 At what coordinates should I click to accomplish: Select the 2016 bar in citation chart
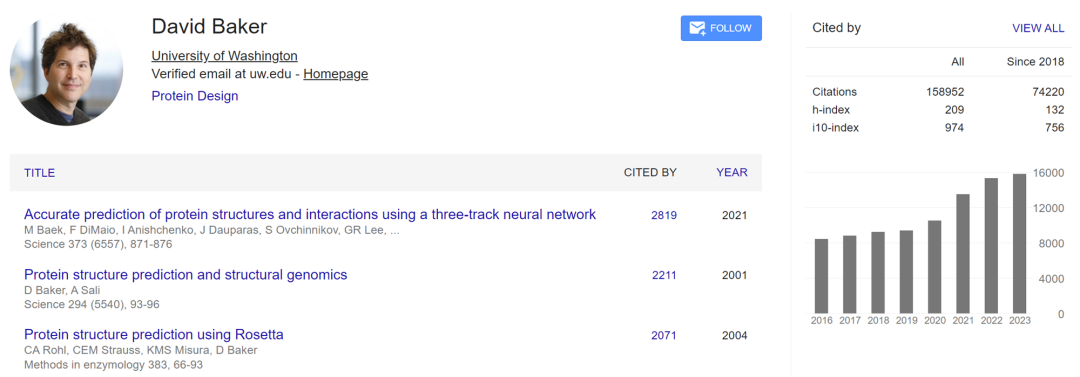coord(822,276)
